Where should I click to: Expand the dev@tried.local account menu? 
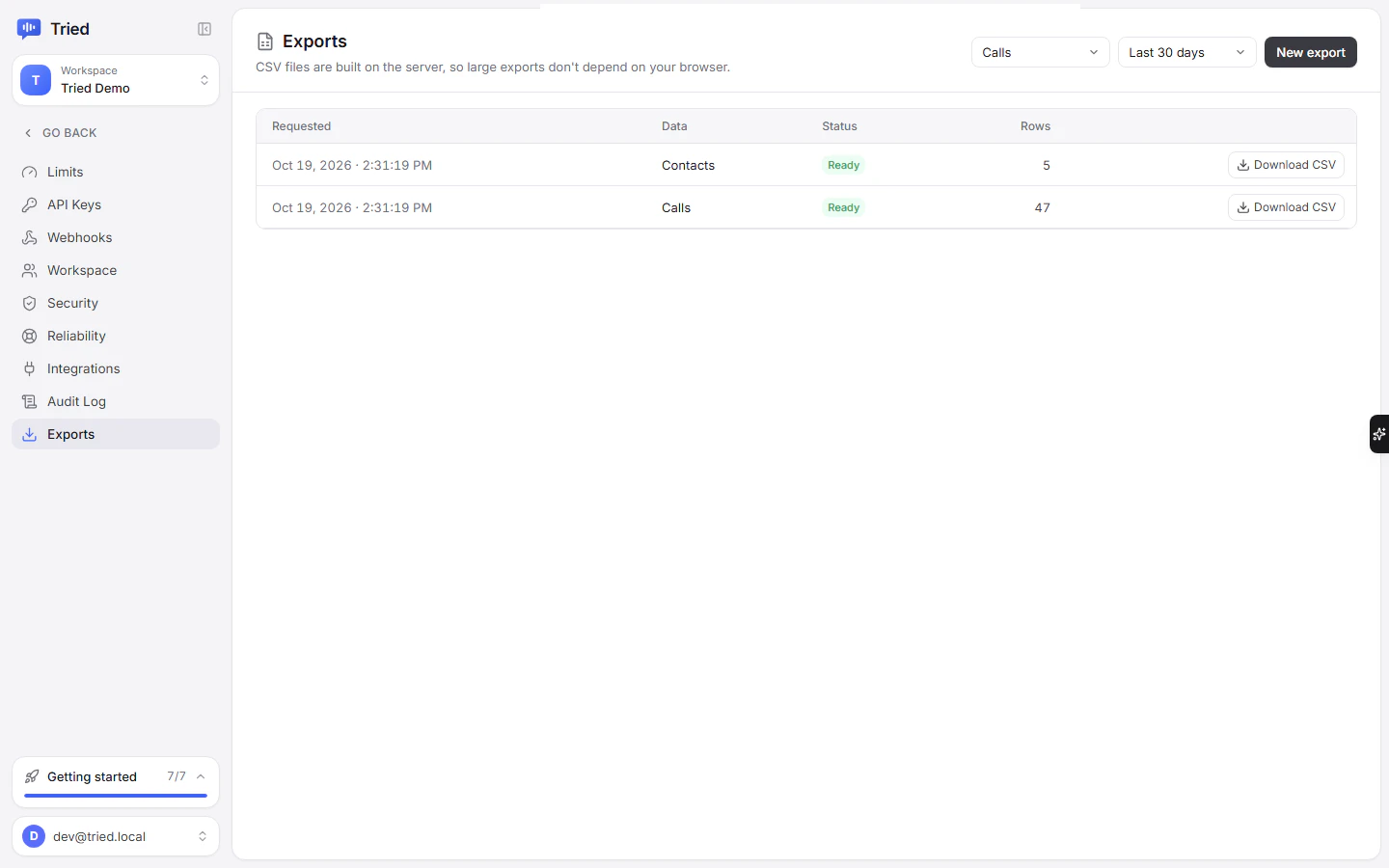(116, 836)
